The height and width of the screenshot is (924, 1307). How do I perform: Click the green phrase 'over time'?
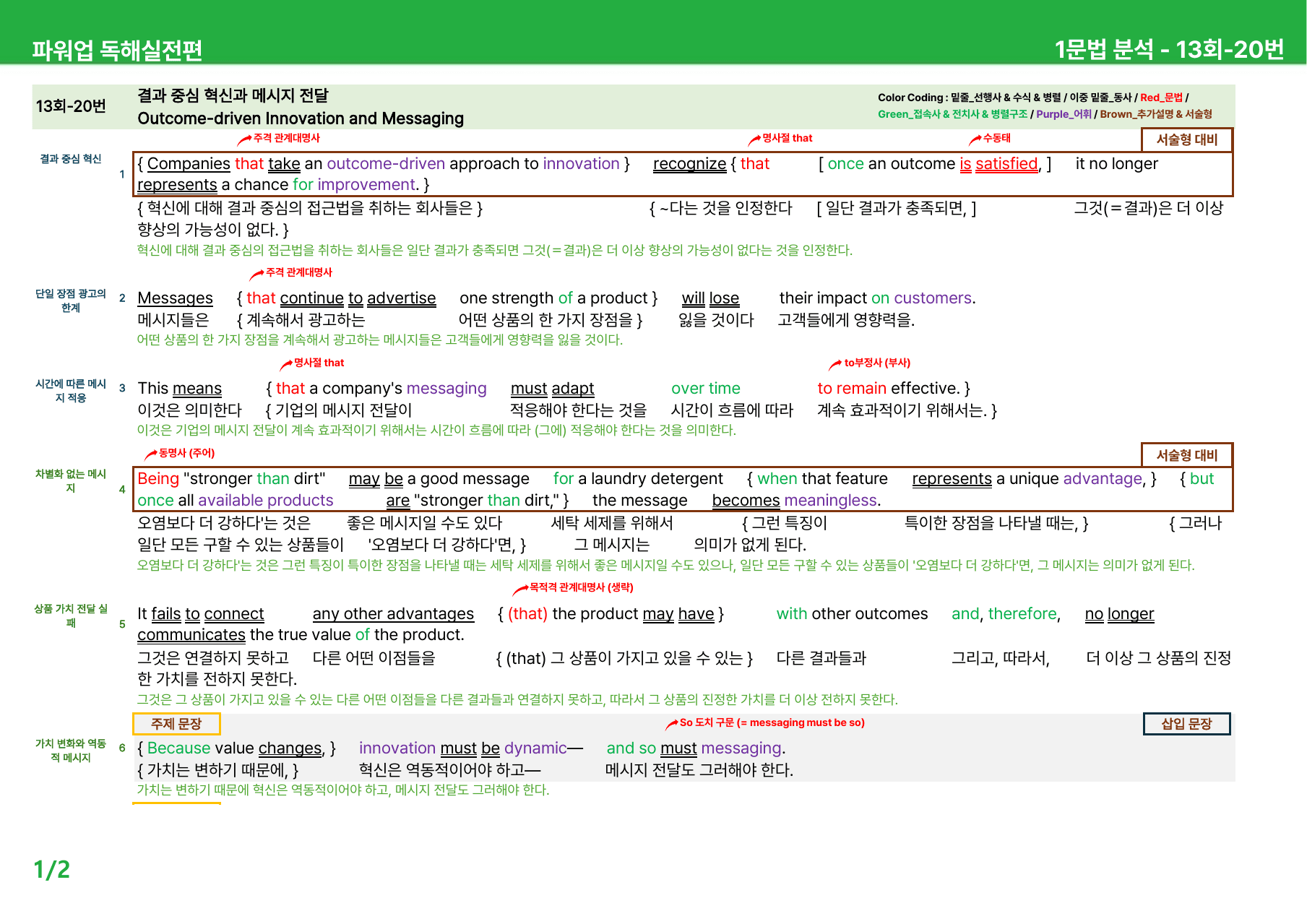point(705,389)
